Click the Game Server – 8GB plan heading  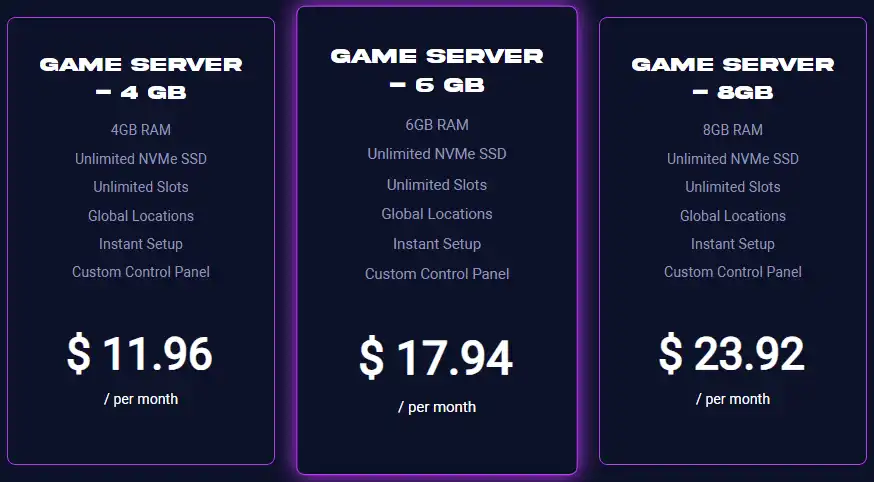point(733,78)
